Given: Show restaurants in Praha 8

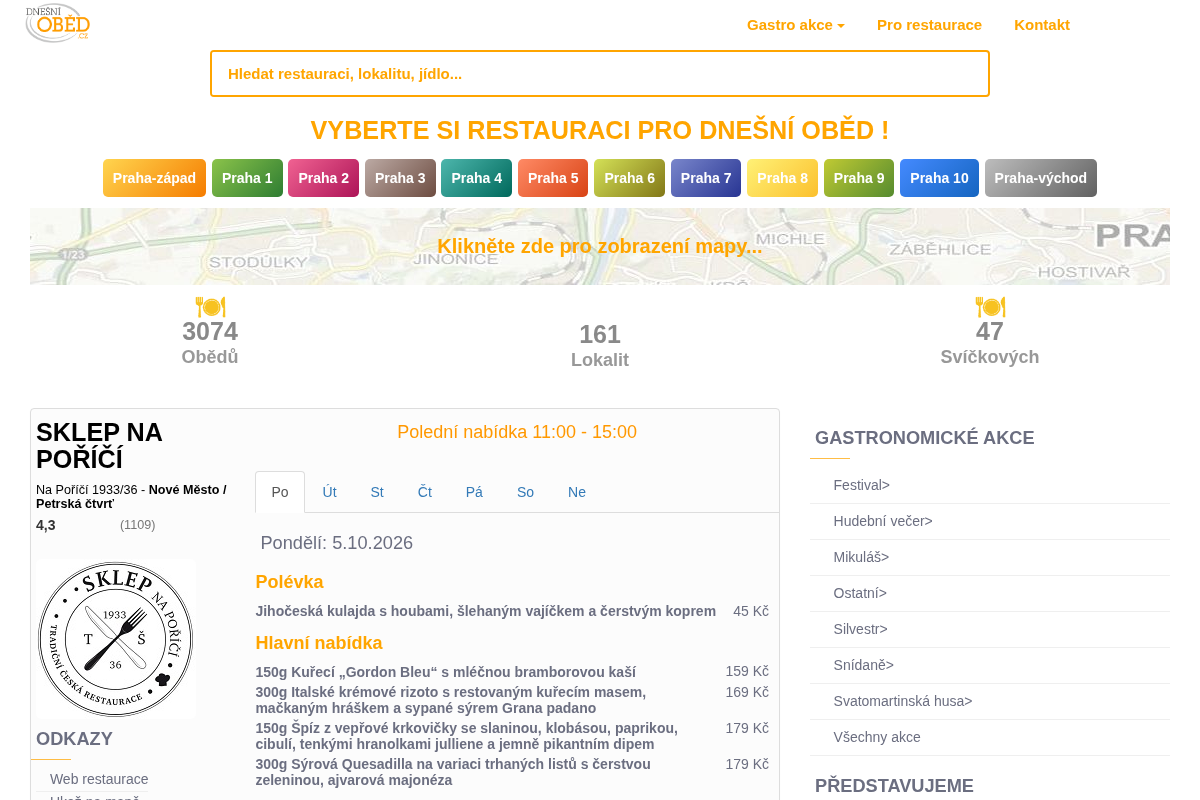Looking at the screenshot, I should pyautogui.click(x=782, y=178).
